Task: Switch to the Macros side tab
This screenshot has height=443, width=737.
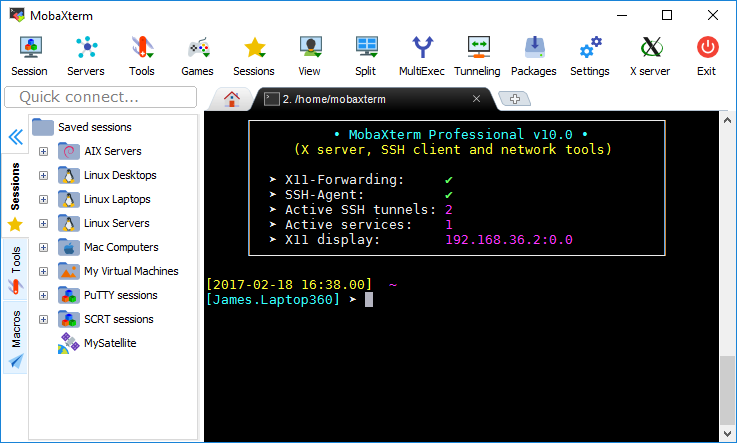Action: [x=16, y=339]
